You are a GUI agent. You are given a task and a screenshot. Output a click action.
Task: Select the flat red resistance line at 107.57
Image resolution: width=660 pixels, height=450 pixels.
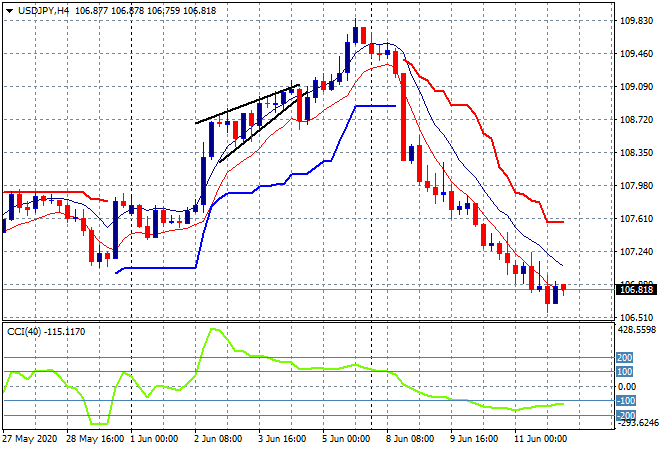point(555,222)
